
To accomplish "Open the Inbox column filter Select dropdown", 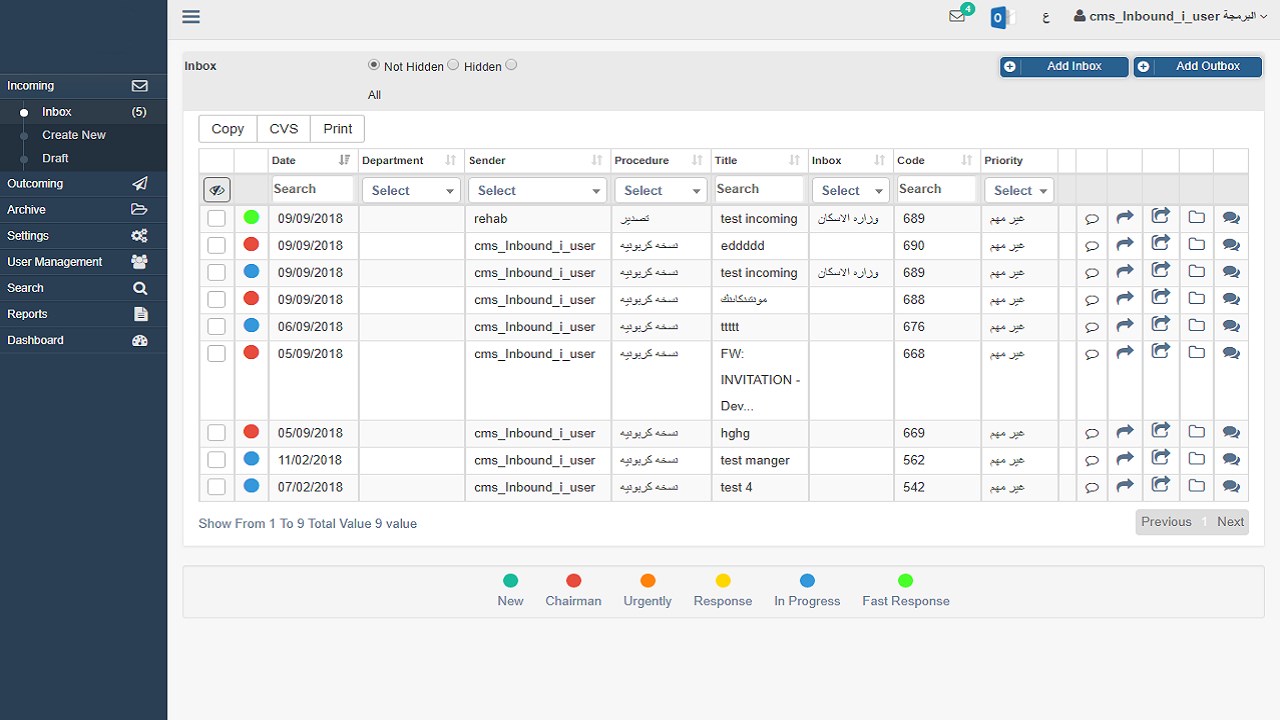I will (850, 190).
